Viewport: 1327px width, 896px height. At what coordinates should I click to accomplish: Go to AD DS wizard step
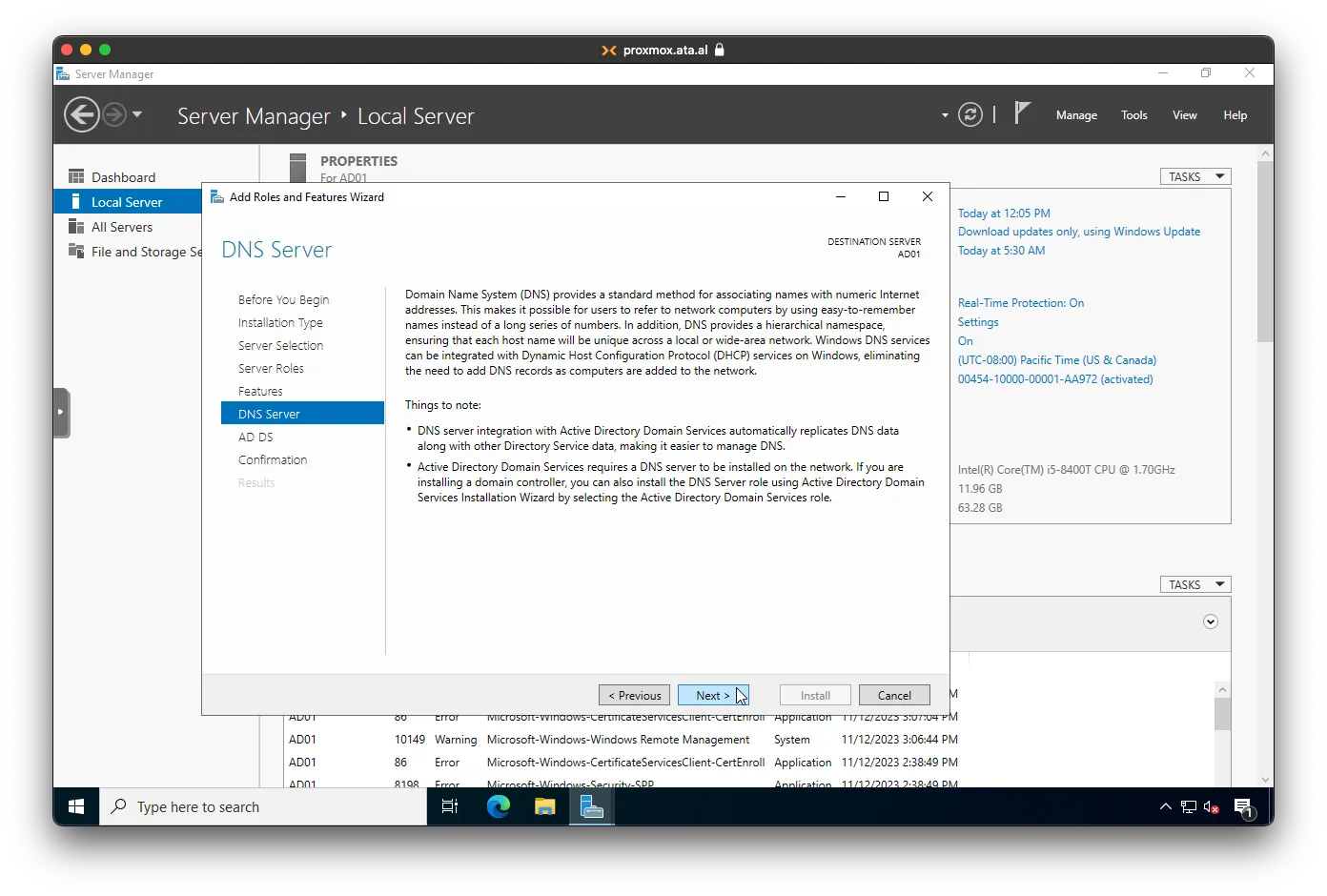click(255, 437)
